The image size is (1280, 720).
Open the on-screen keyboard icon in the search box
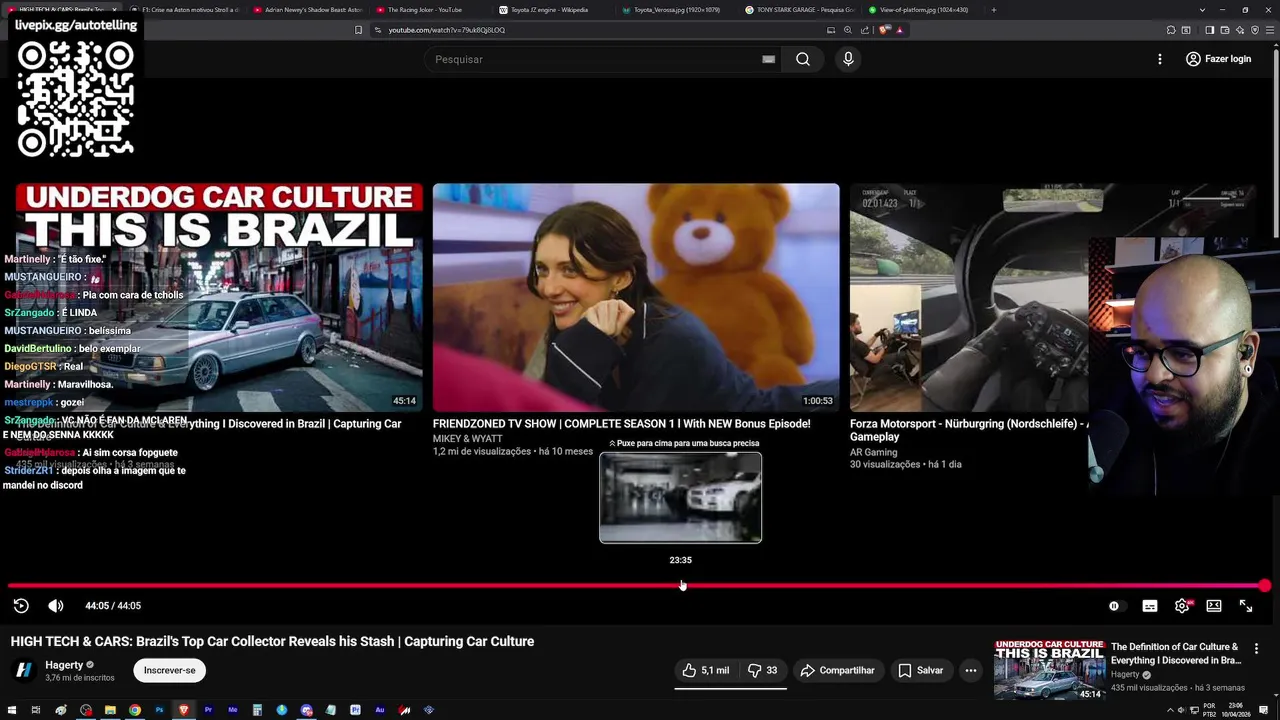[x=768, y=59]
